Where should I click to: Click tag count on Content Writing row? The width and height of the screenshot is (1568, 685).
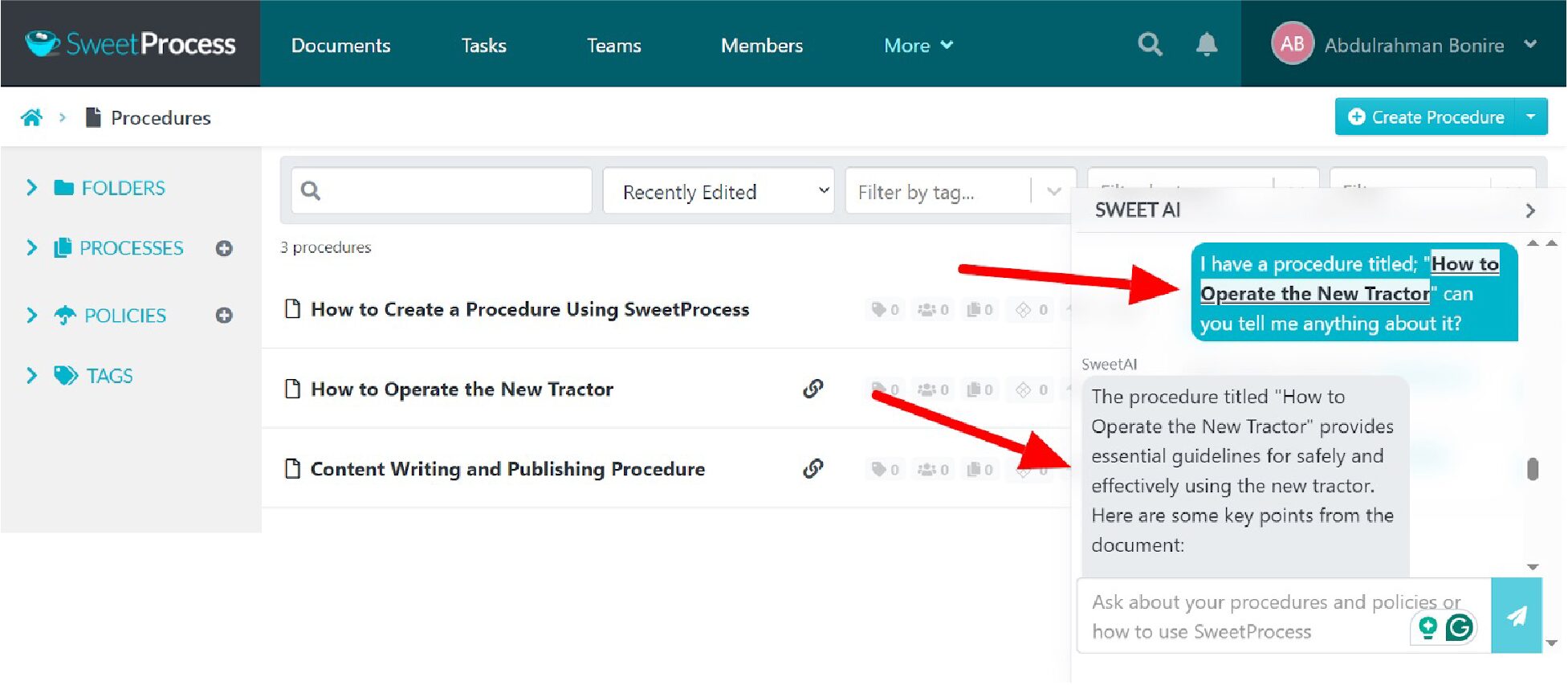(x=885, y=469)
